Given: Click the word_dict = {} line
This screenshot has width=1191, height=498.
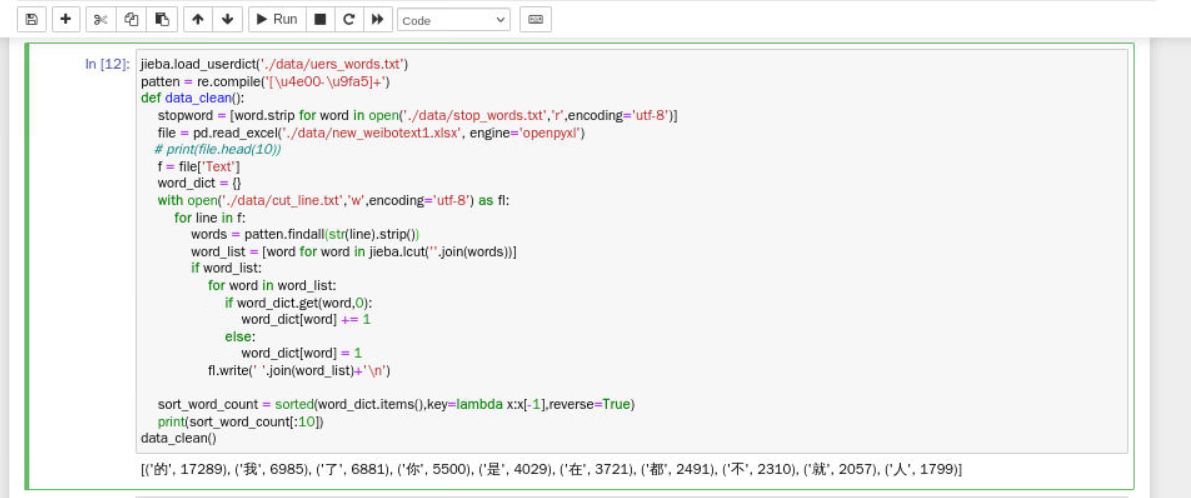Looking at the screenshot, I should coord(199,183).
